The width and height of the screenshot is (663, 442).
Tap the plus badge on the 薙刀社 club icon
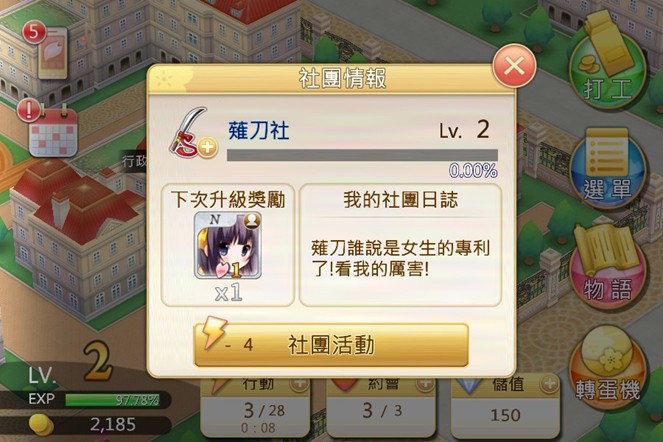[x=207, y=148]
